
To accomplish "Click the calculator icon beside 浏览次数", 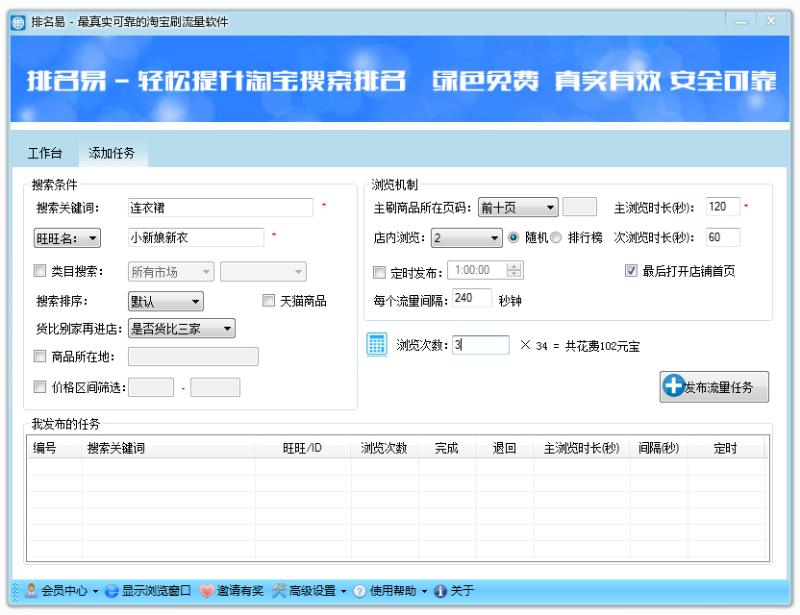I will click(377, 345).
